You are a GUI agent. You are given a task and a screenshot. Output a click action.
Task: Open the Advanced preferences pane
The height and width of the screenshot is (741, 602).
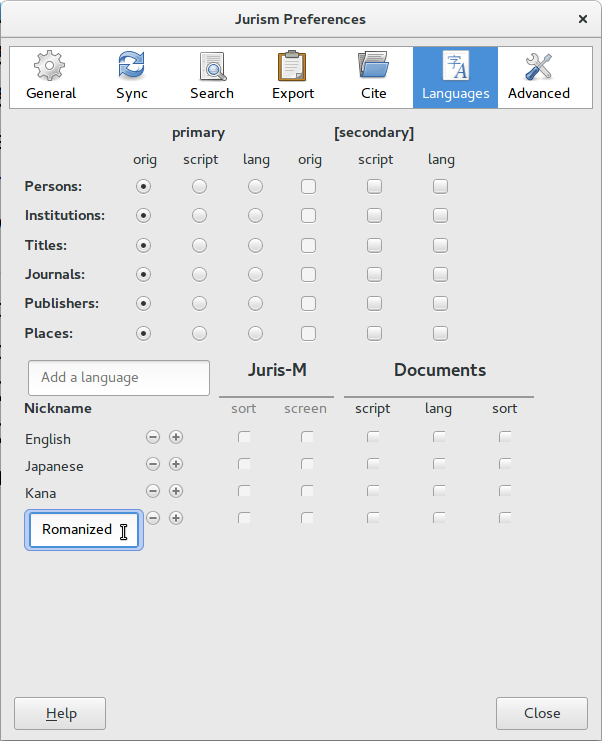[539, 78]
